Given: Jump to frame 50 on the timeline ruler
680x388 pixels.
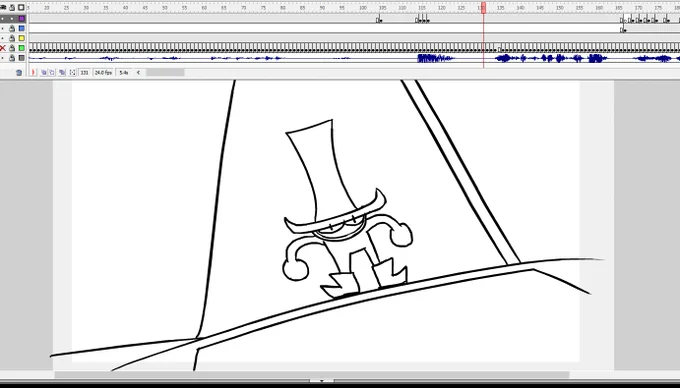Looking at the screenshot, I should click(x=165, y=8).
